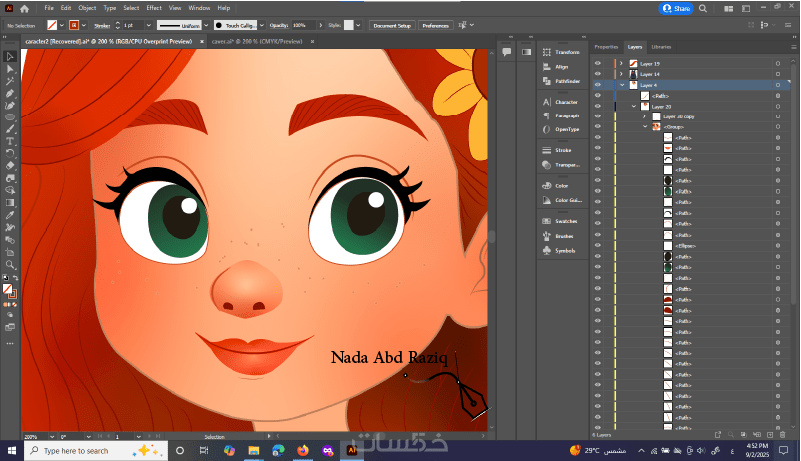The image size is (801, 461).
Task: Expand Layer 14 in Layers panel
Action: coord(621,74)
